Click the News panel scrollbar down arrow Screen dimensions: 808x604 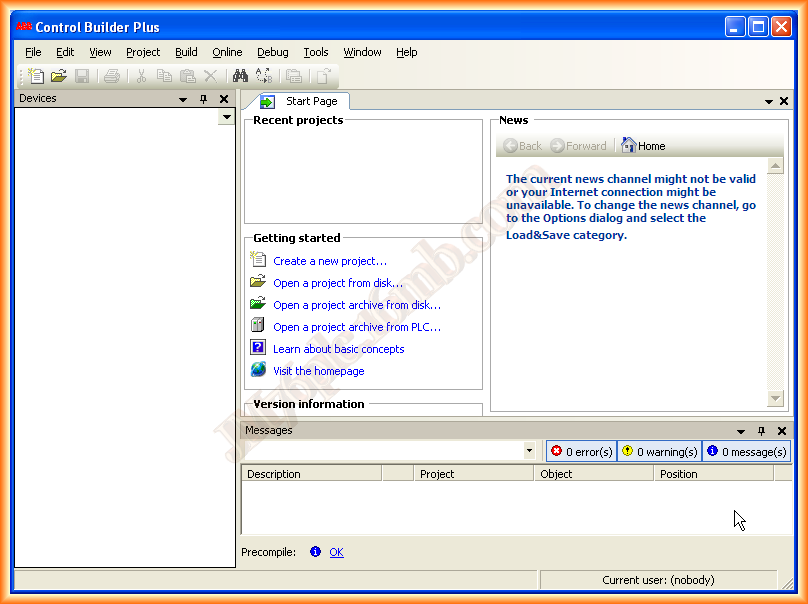[x=776, y=398]
